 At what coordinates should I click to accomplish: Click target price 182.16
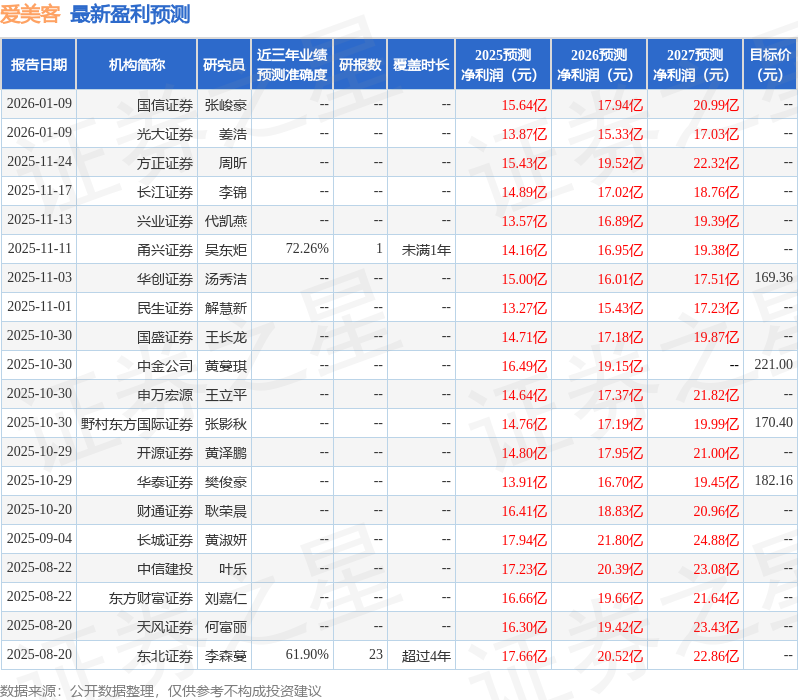click(x=774, y=481)
